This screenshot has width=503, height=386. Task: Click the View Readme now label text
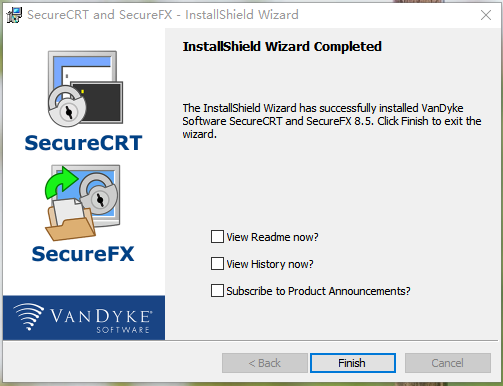[272, 237]
